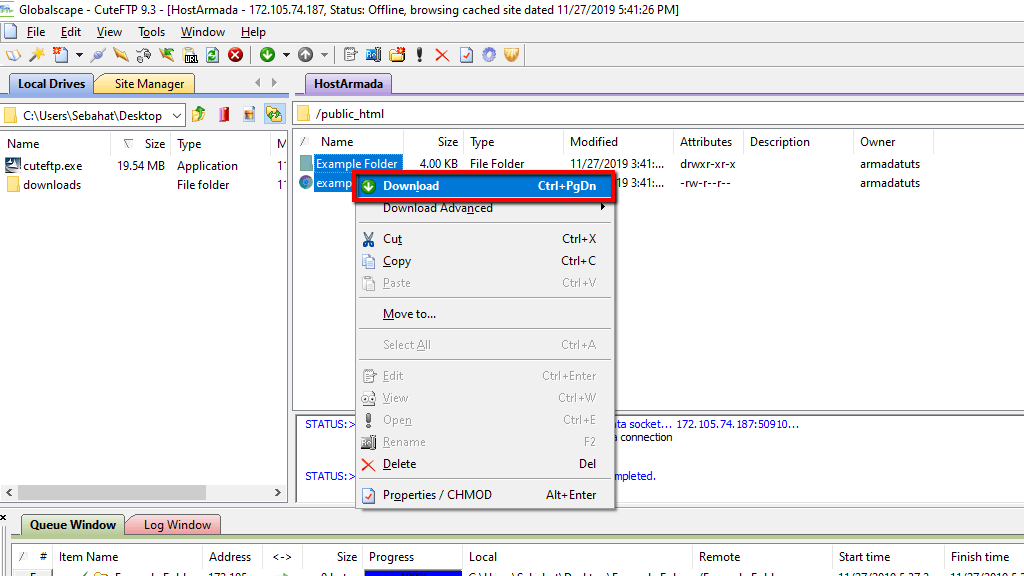
Task: Open the Edit menu
Action: [x=71, y=32]
